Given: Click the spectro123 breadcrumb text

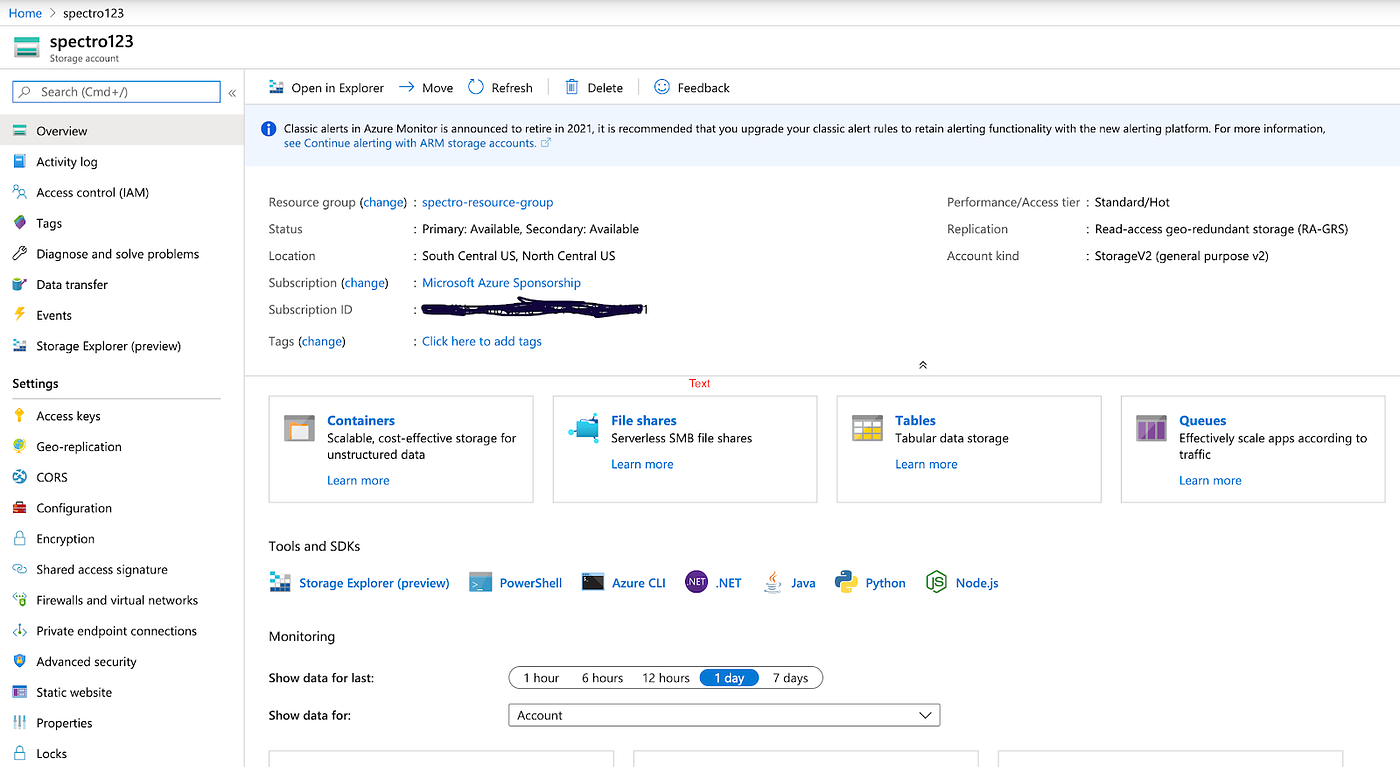Looking at the screenshot, I should click(93, 13).
